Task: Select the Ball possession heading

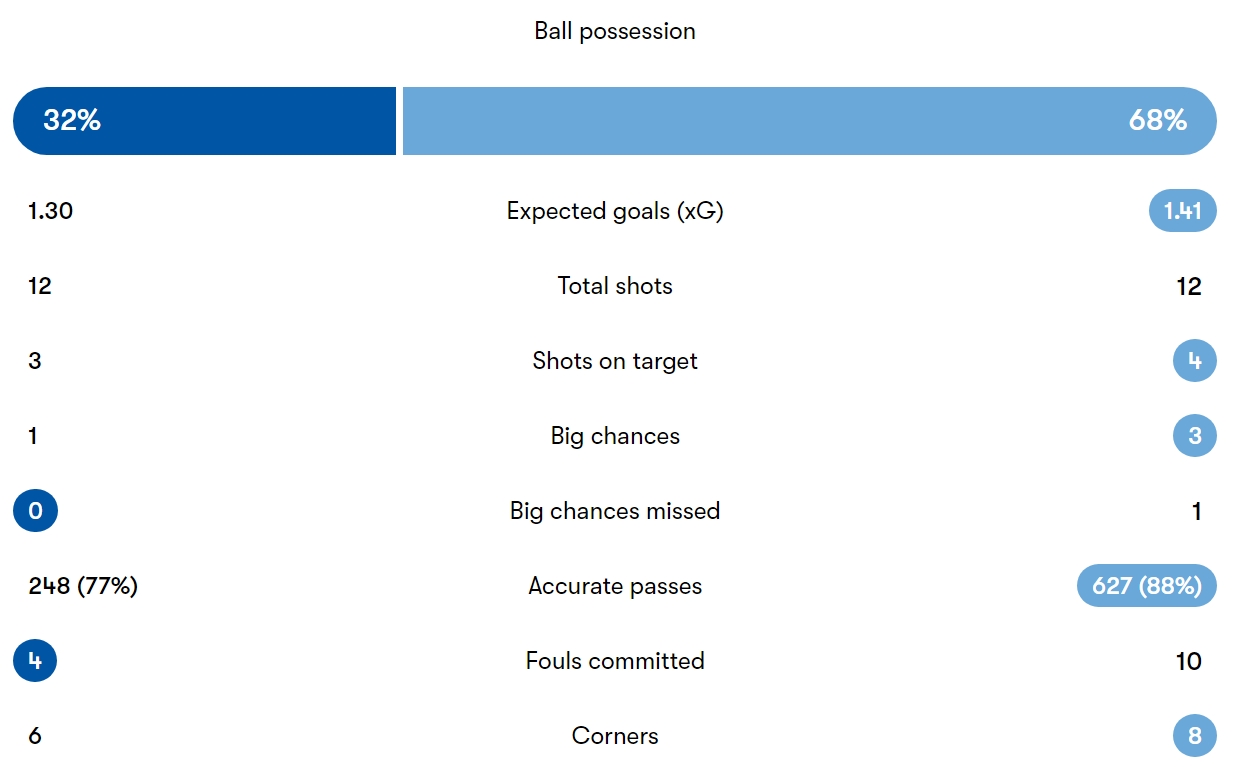Action: pos(615,31)
